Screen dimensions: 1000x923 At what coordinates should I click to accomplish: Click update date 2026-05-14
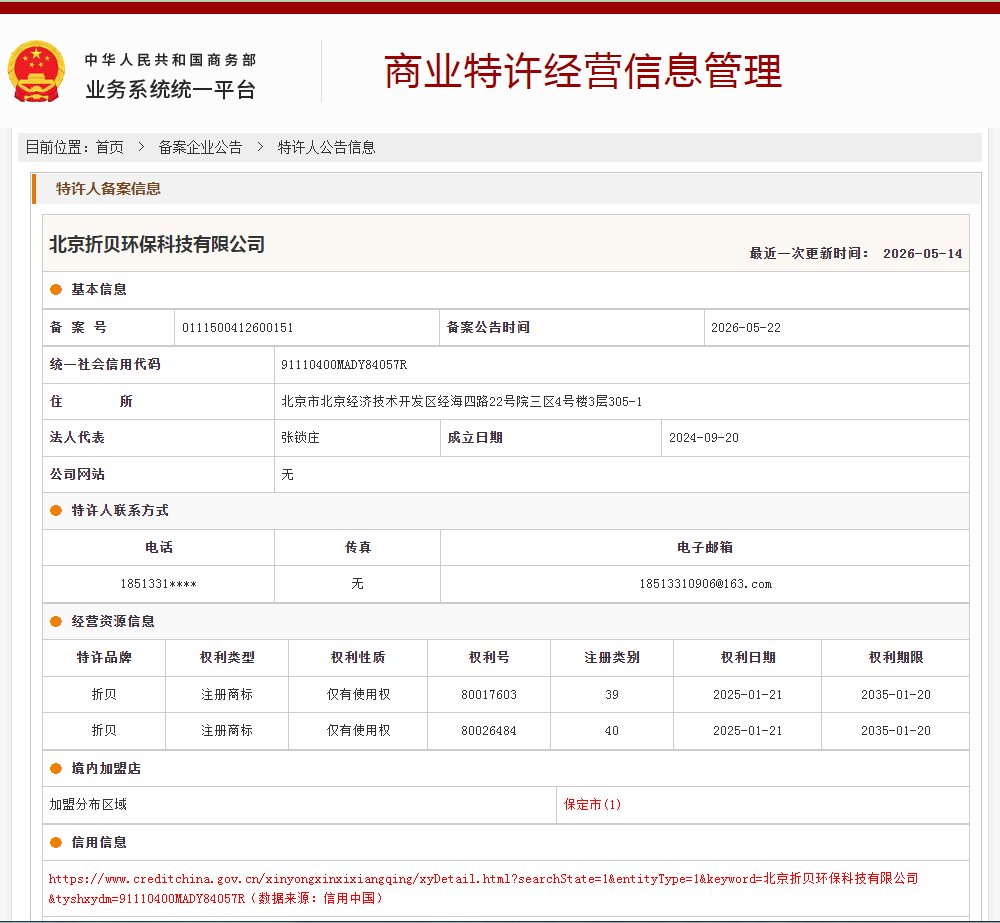click(922, 253)
